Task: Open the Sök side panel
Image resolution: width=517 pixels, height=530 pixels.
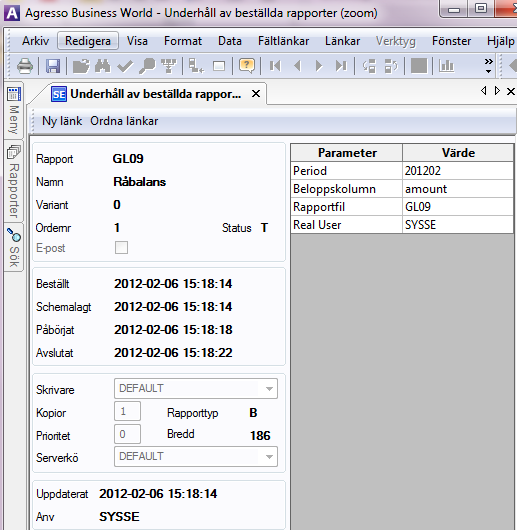Action: pos(14,247)
